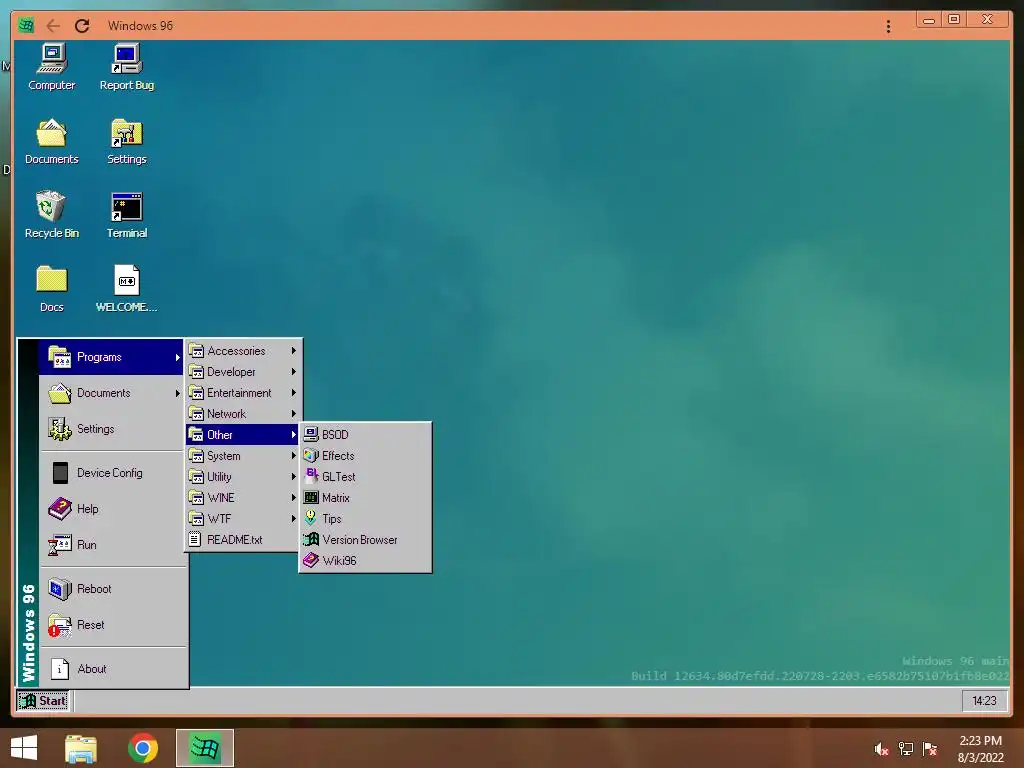Expand the Network submenu
The width and height of the screenshot is (1024, 768).
click(x=243, y=413)
